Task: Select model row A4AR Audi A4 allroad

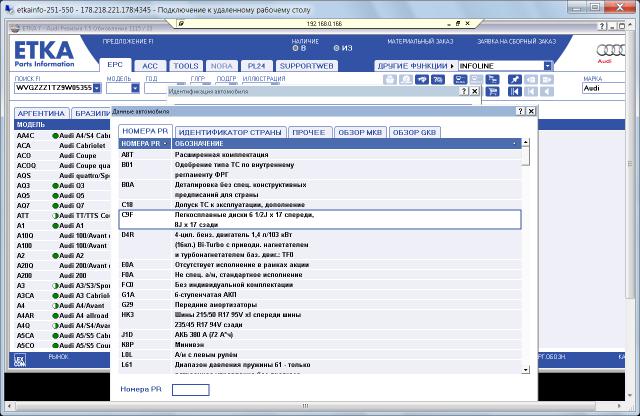Action: [x=62, y=316]
